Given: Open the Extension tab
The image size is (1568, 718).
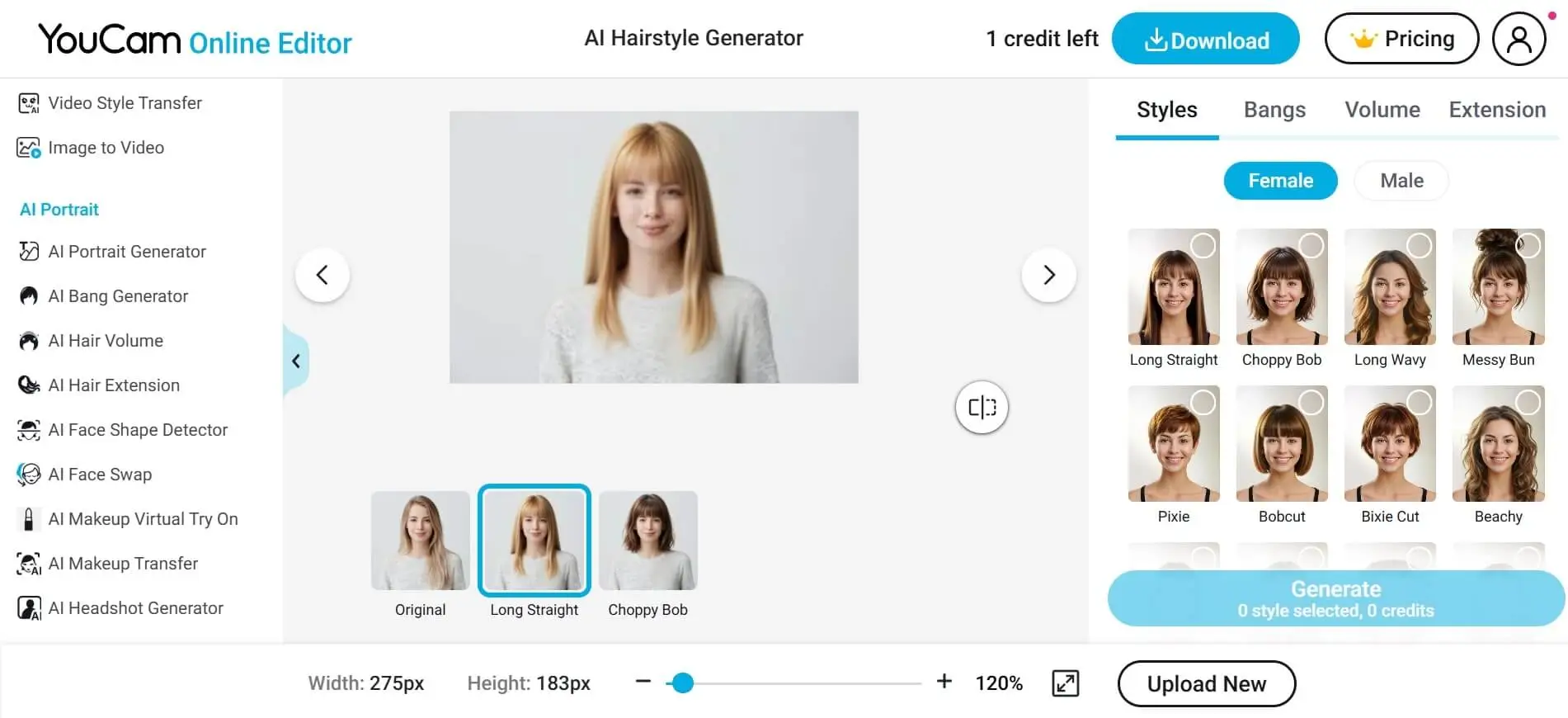Looking at the screenshot, I should 1497,110.
